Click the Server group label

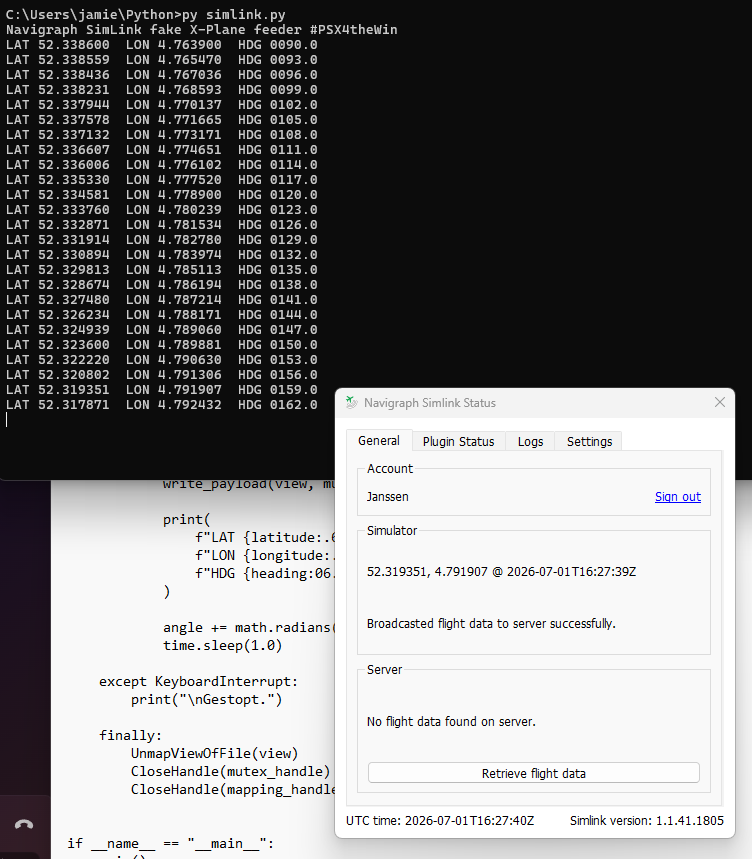click(x=384, y=670)
